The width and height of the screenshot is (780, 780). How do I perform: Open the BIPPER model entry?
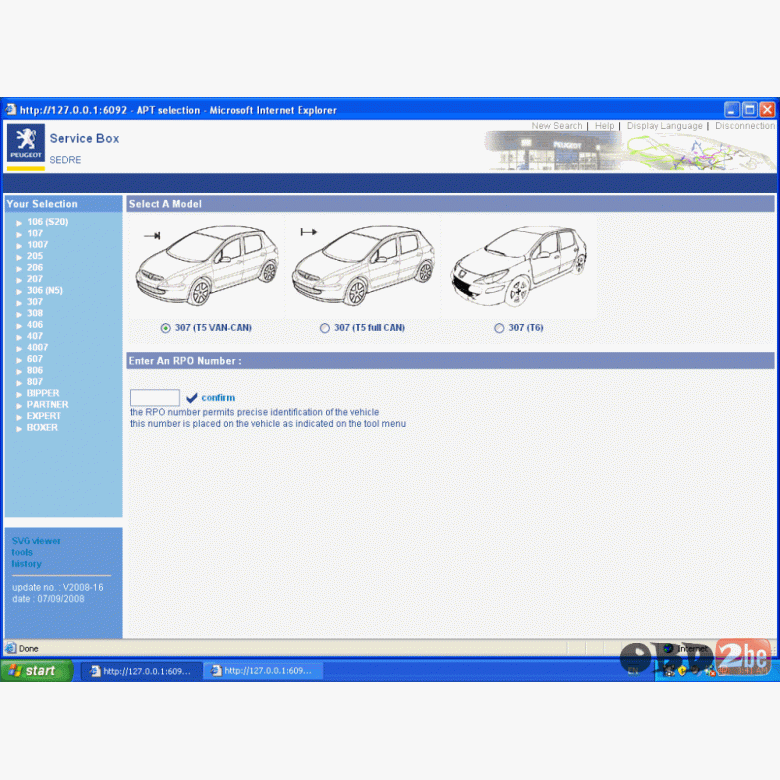tap(43, 393)
